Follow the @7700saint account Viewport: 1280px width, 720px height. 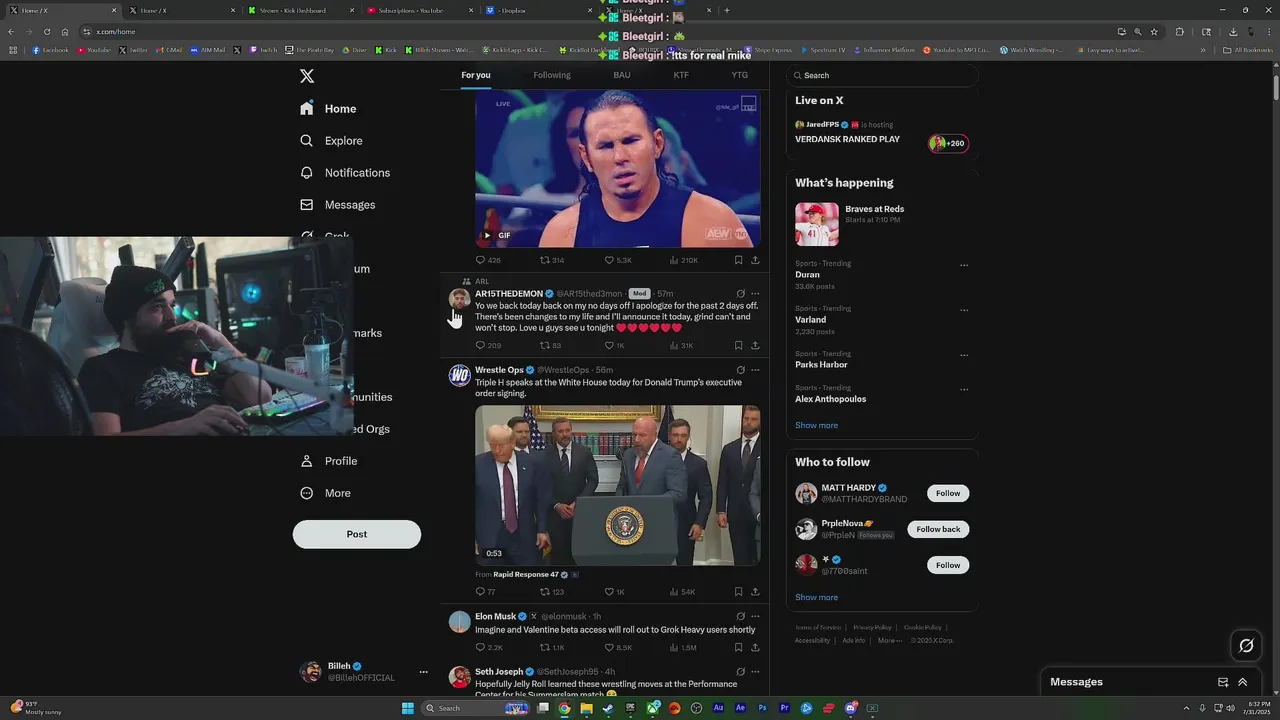[x=948, y=565]
